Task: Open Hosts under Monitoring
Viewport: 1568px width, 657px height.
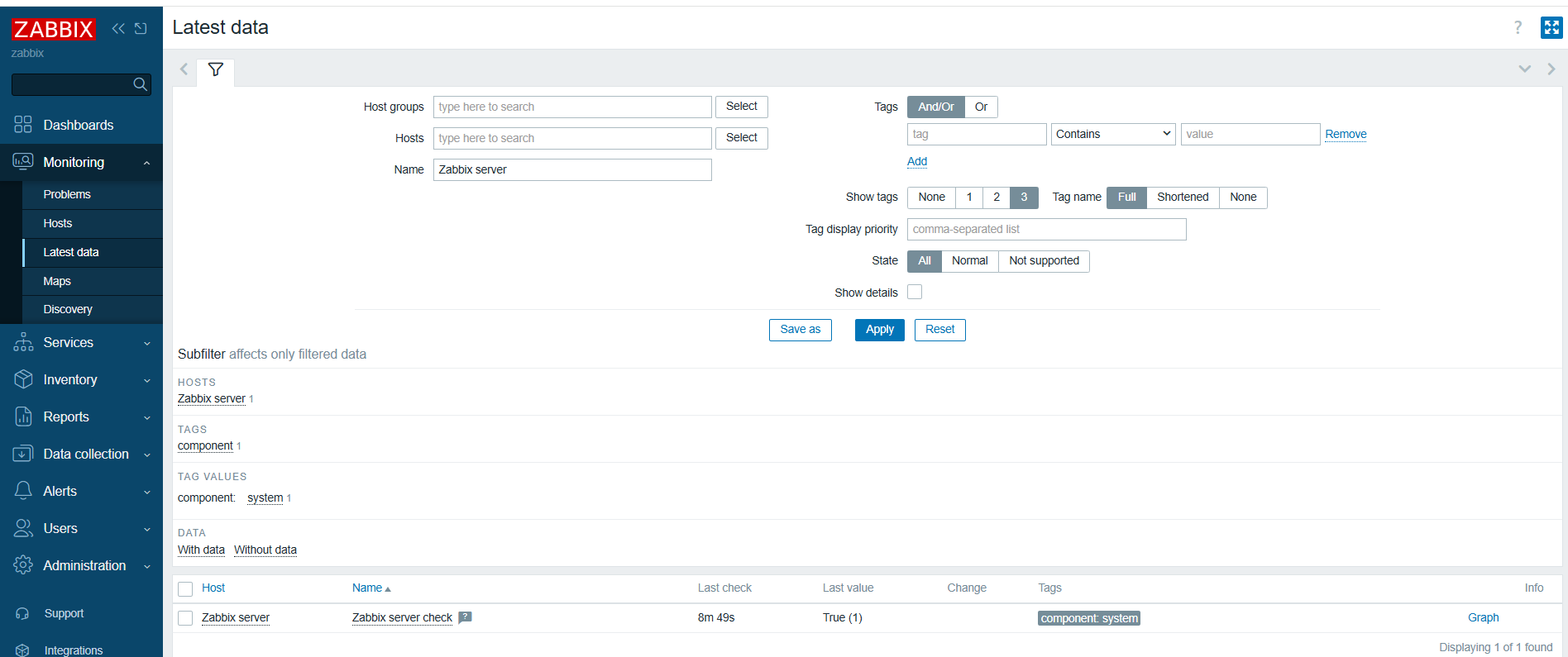Action: click(93, 223)
